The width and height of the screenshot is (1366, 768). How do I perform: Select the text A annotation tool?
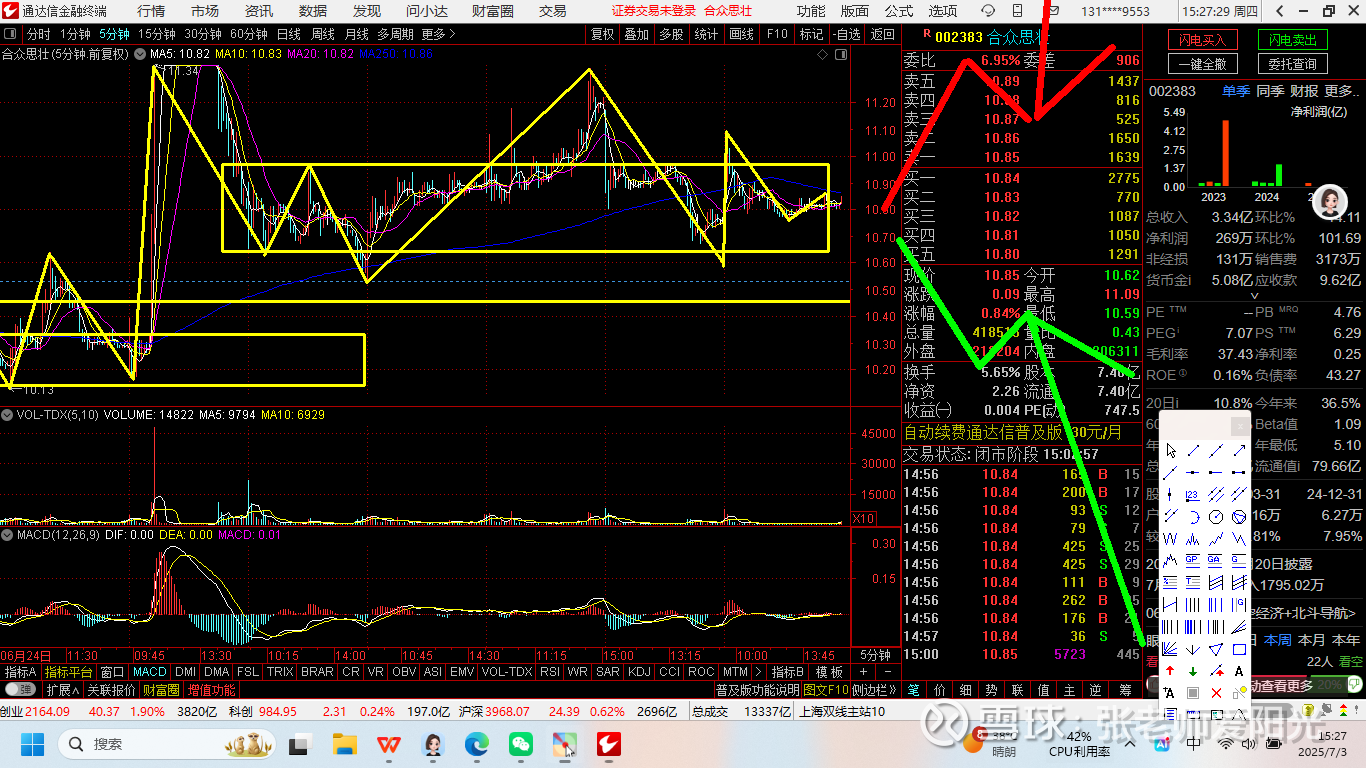[x=1240, y=671]
